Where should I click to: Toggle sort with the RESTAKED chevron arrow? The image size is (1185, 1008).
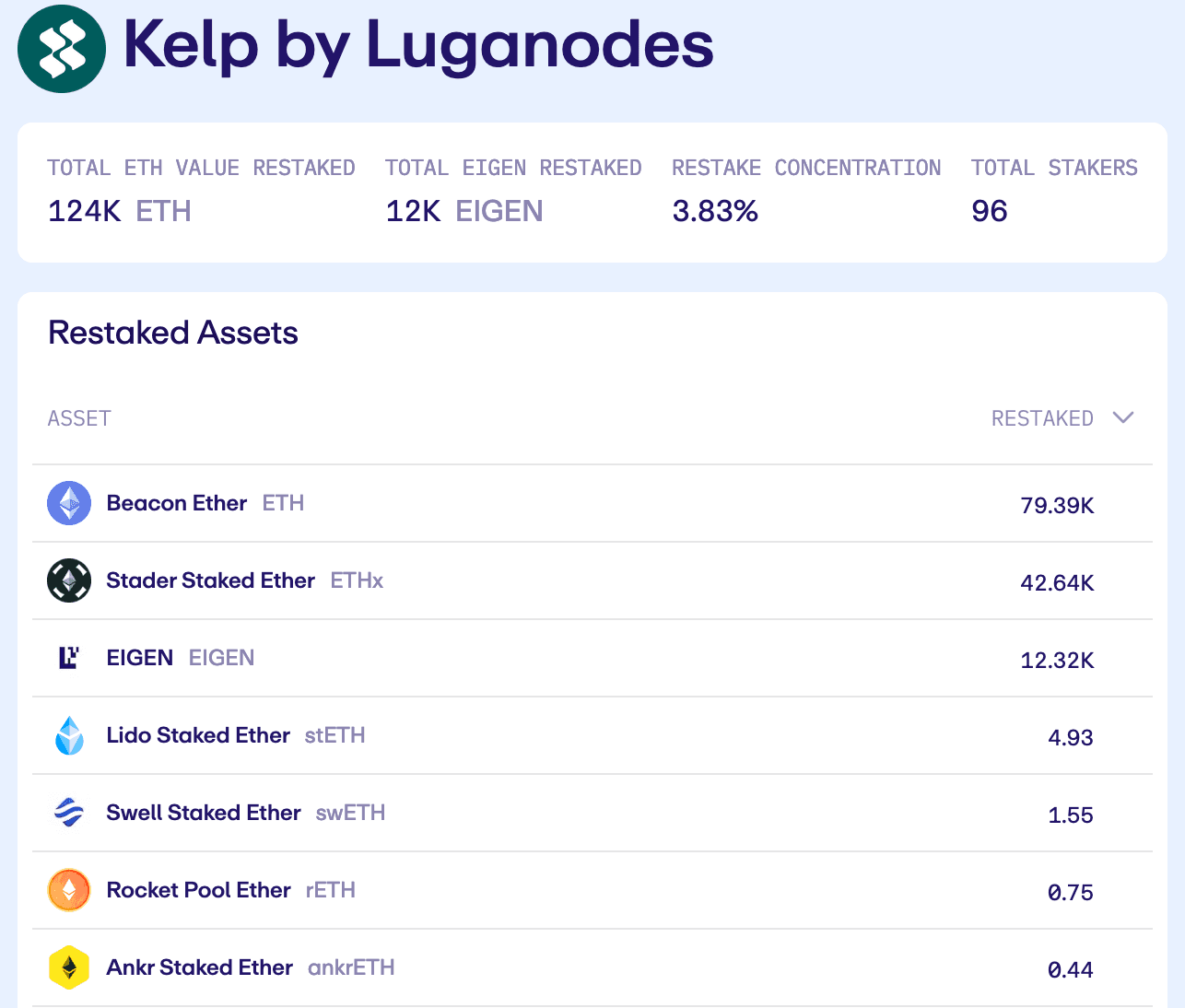point(1122,418)
